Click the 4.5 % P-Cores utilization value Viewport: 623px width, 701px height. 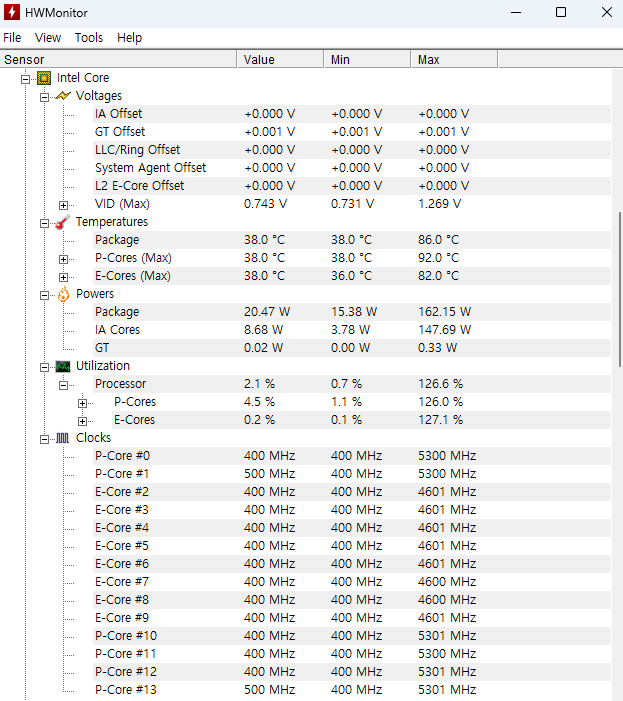259,402
